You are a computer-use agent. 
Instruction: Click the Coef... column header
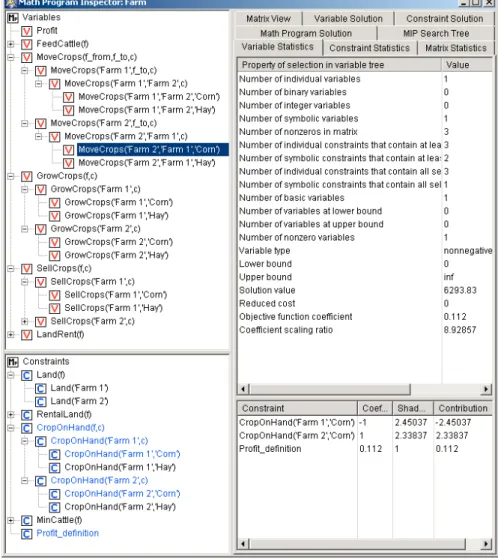click(375, 408)
